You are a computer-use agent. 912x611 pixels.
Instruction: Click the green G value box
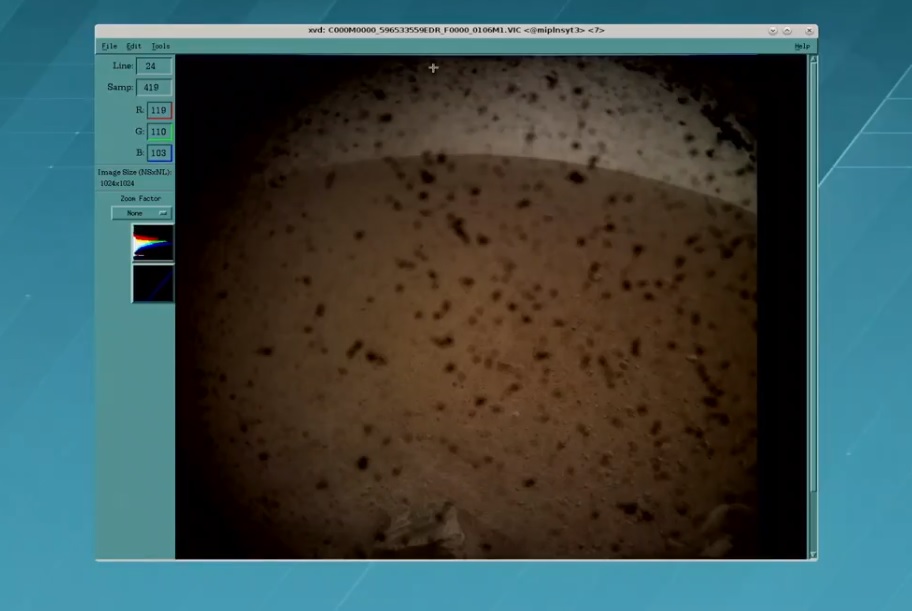[x=159, y=131]
